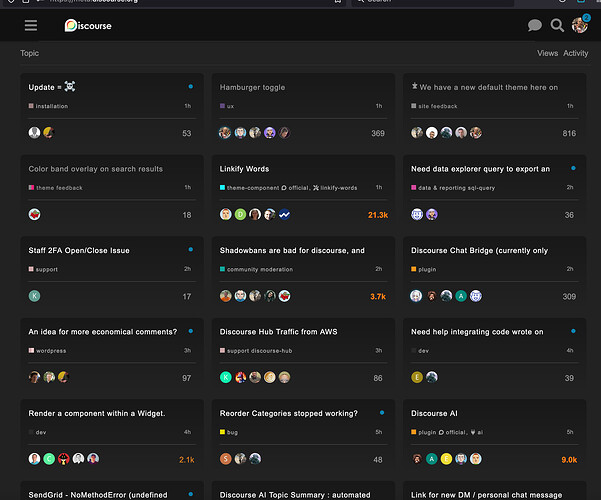
Task: Open 'Reorder Categories stopped working?' topic
Action: coord(289,414)
